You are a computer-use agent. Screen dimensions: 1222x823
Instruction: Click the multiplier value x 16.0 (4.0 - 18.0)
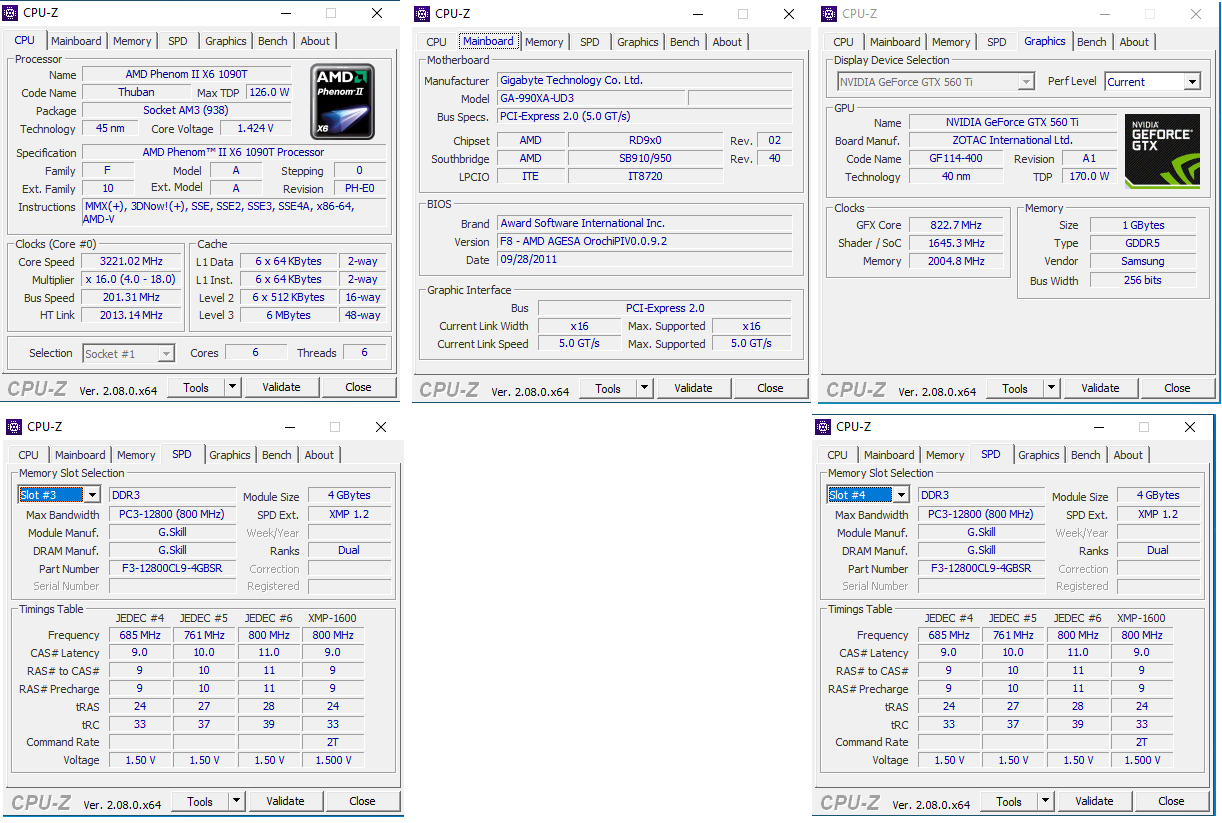pyautogui.click(x=132, y=280)
